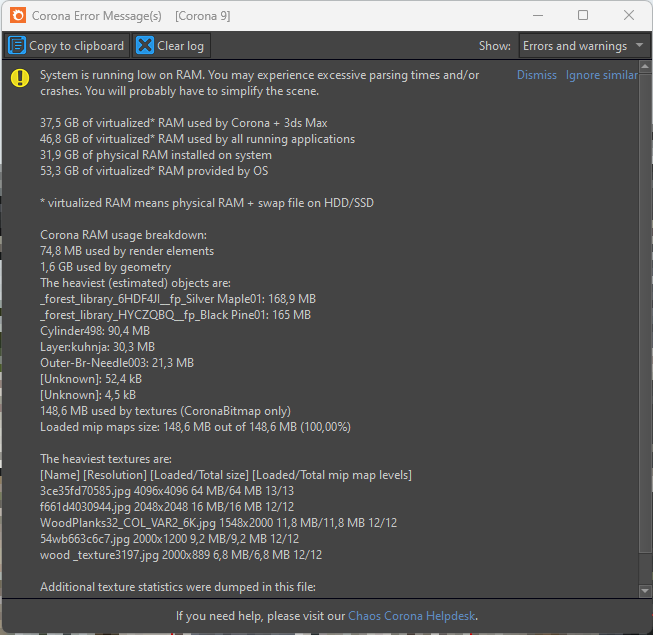Click the virtualized RAM footnote line
Screen dimensions: 653x635
207,203
